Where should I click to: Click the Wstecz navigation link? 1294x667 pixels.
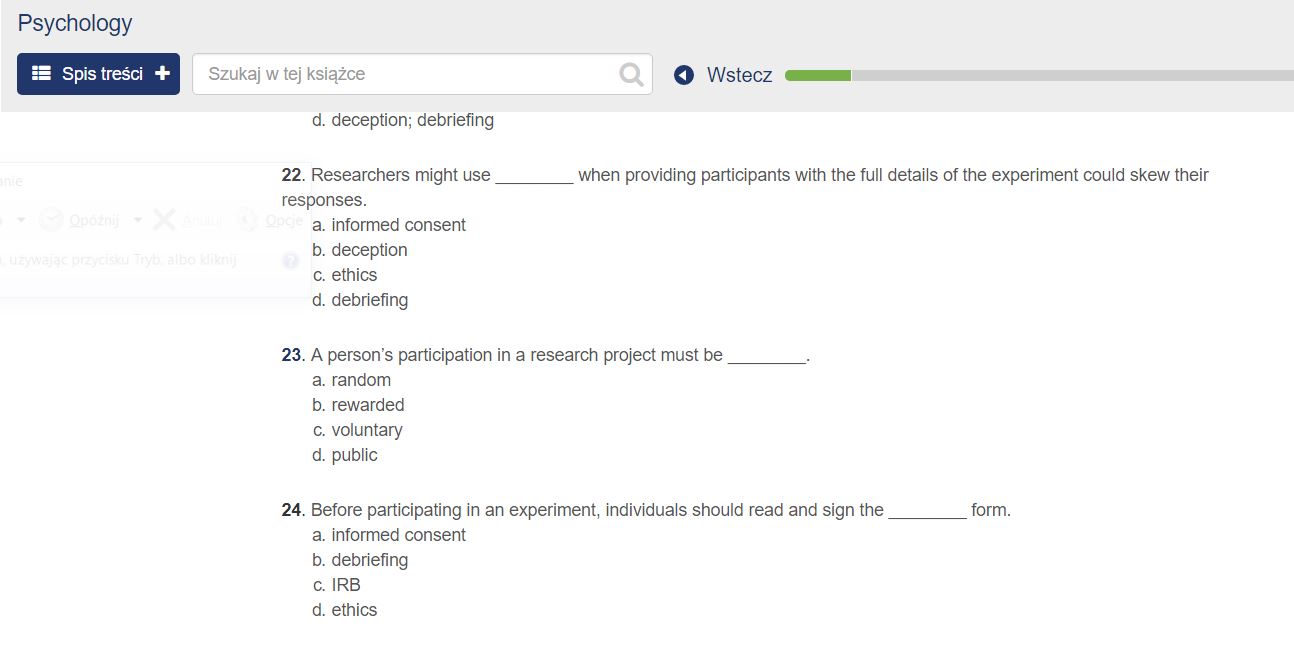point(740,74)
